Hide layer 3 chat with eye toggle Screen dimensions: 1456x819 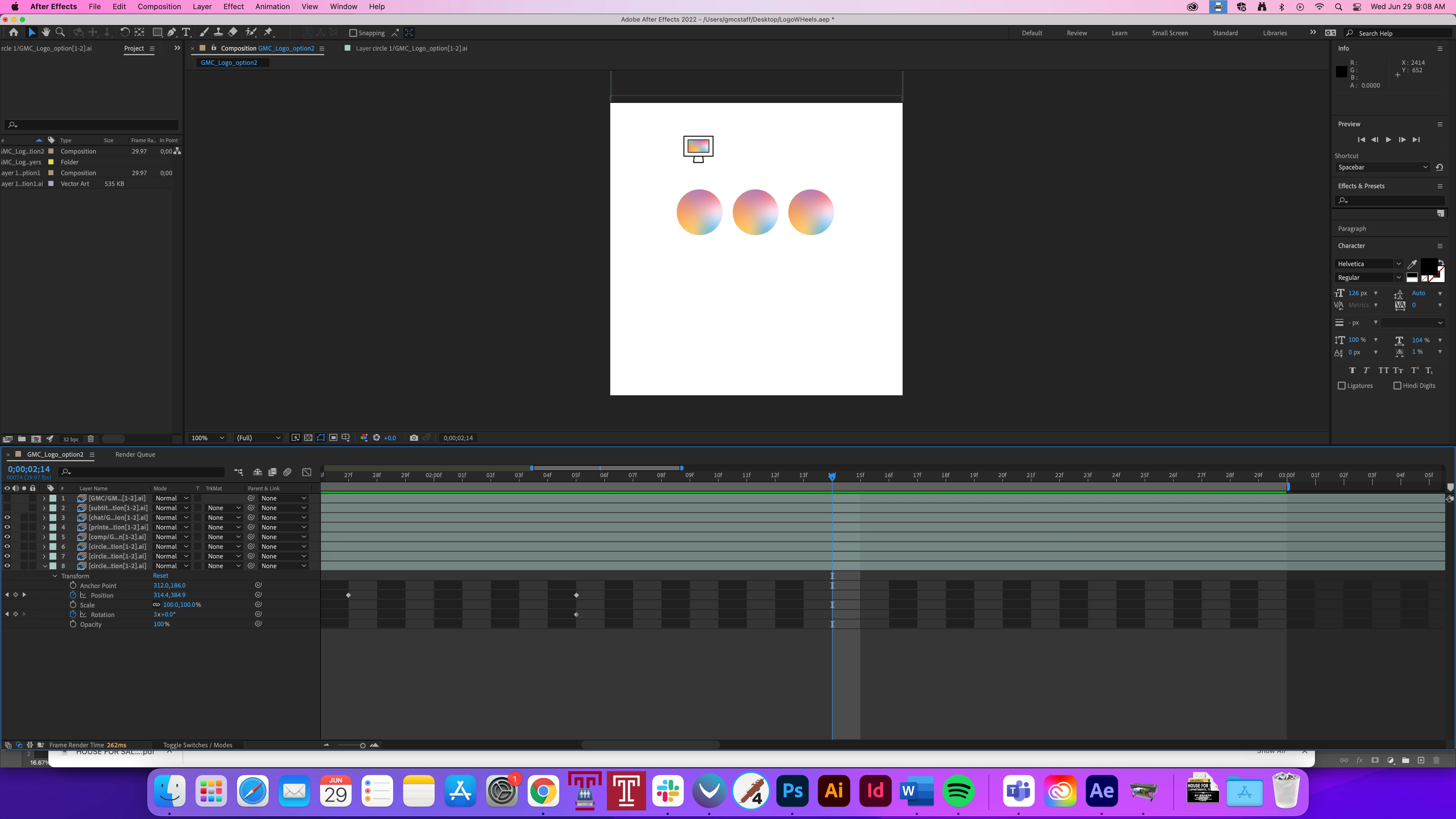tap(7, 517)
